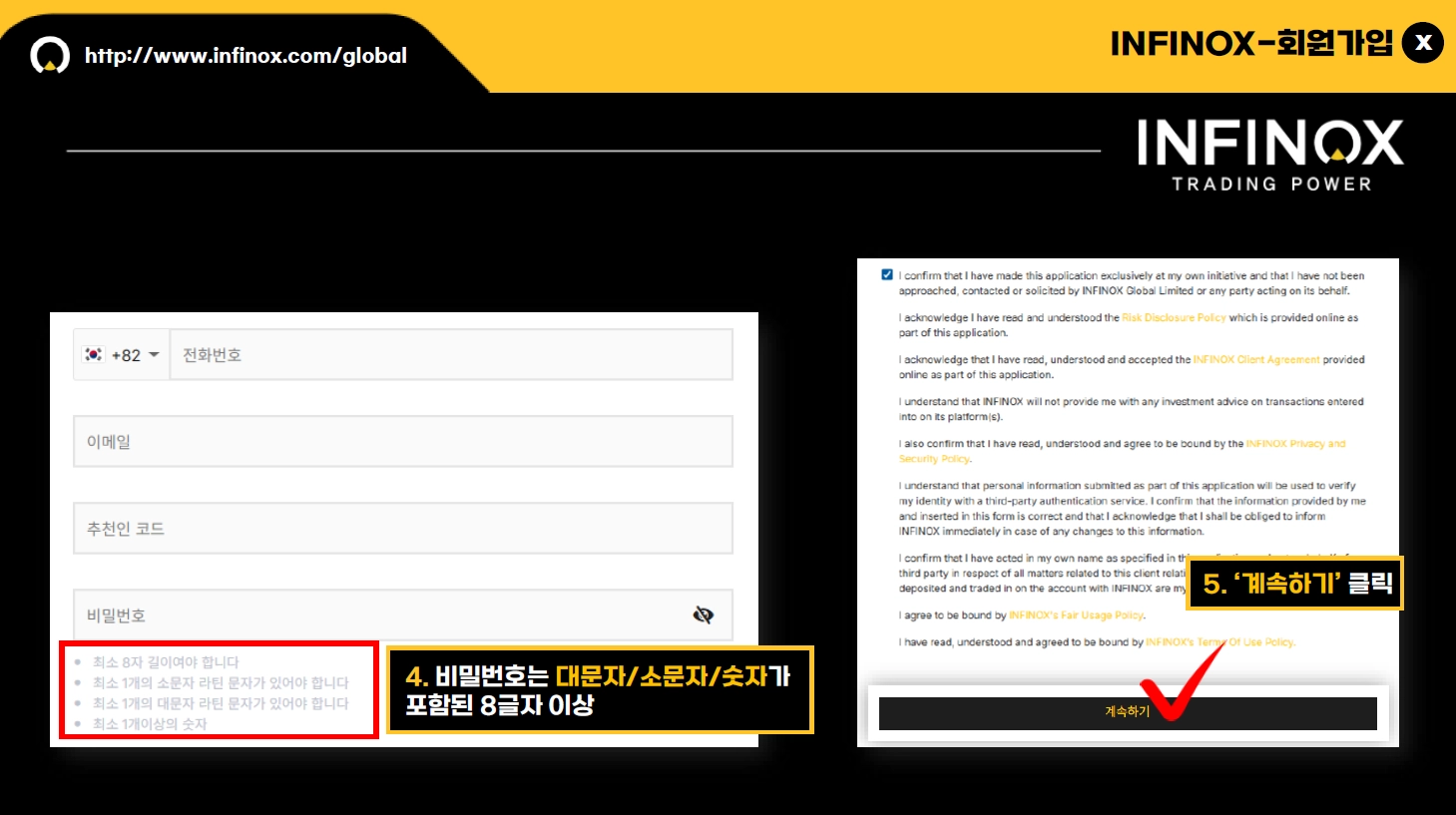Expand the +82 country code dropdown arrow

click(x=154, y=355)
